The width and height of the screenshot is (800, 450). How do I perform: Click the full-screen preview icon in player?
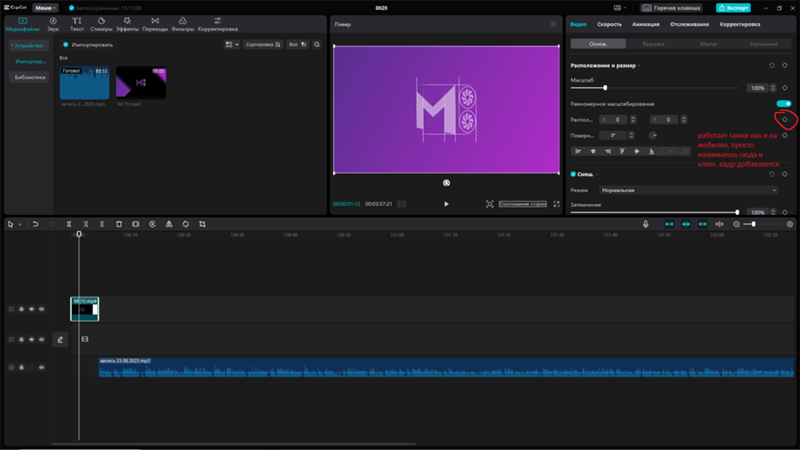coord(556,204)
